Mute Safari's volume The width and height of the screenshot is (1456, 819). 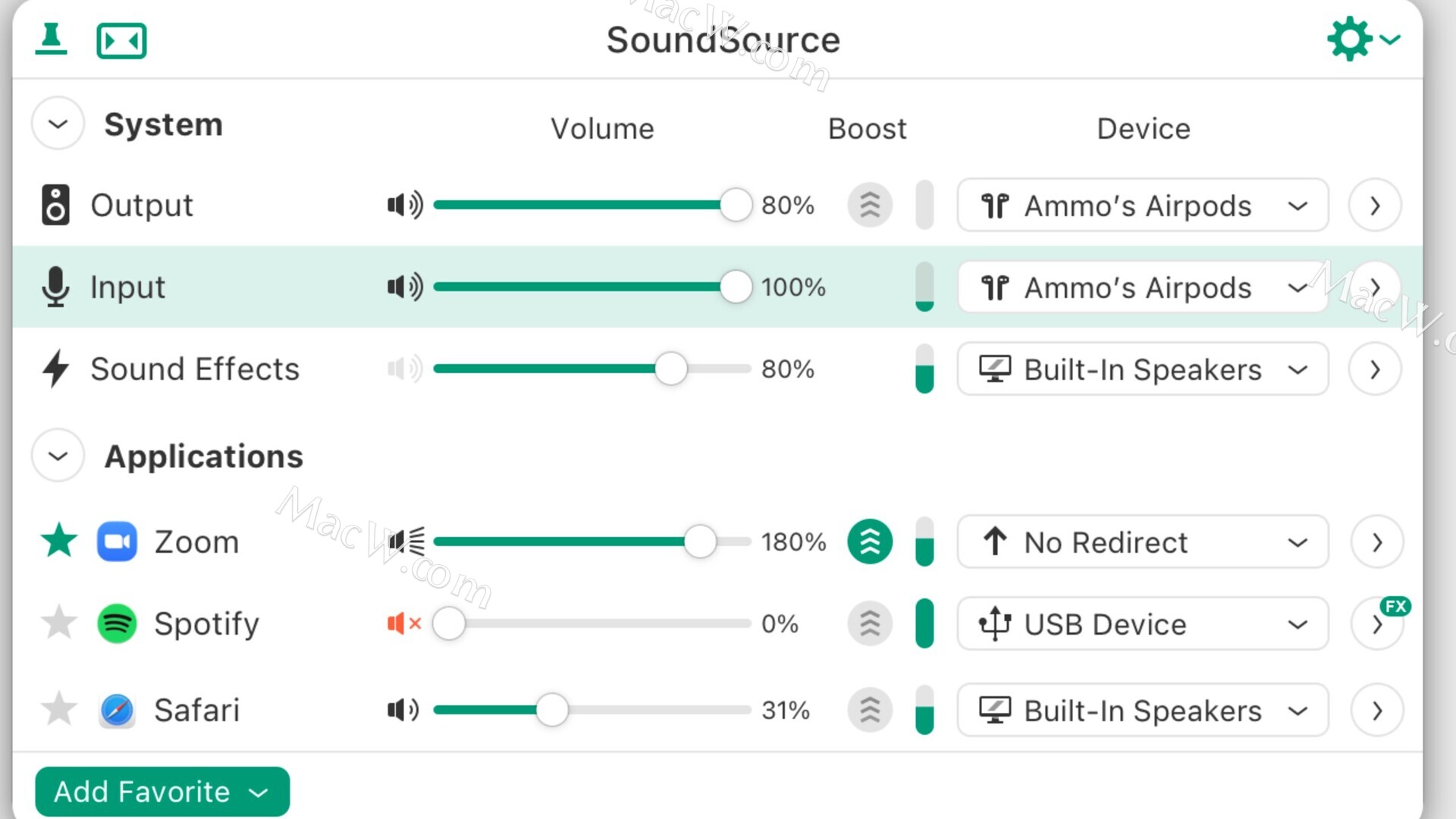tap(403, 710)
